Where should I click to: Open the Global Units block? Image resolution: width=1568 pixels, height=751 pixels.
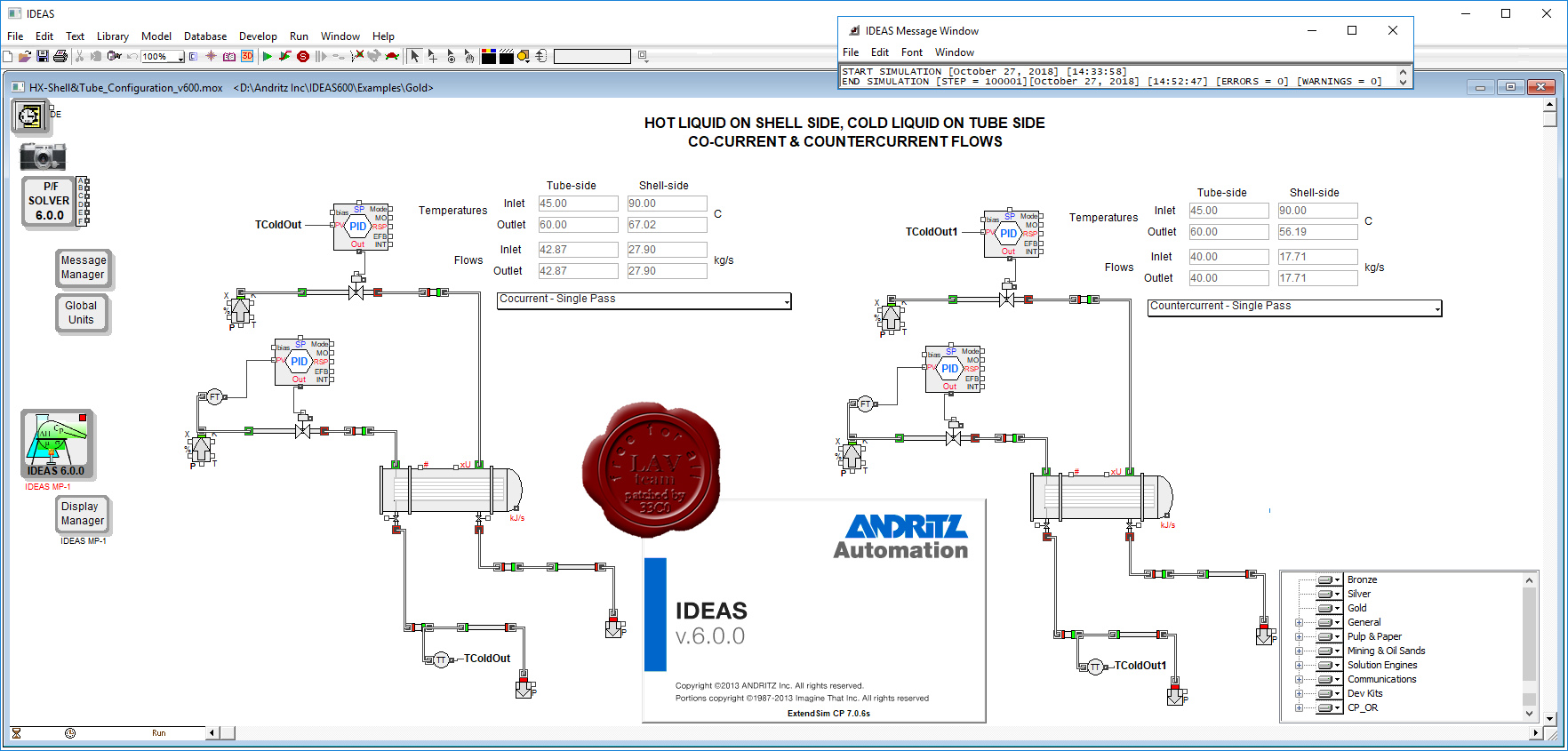pos(81,313)
